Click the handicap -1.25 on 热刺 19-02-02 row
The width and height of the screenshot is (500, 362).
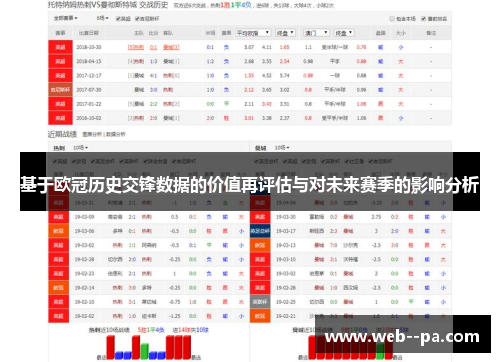tap(175, 316)
